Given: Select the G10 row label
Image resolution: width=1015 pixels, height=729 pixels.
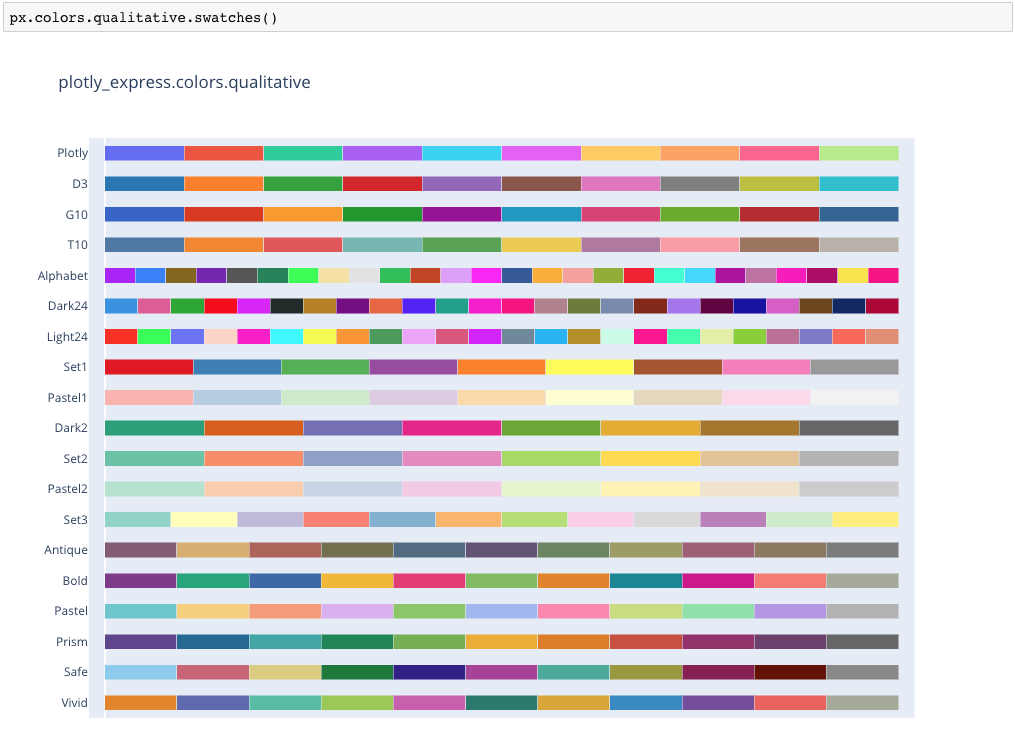Looking at the screenshot, I should tap(76, 214).
